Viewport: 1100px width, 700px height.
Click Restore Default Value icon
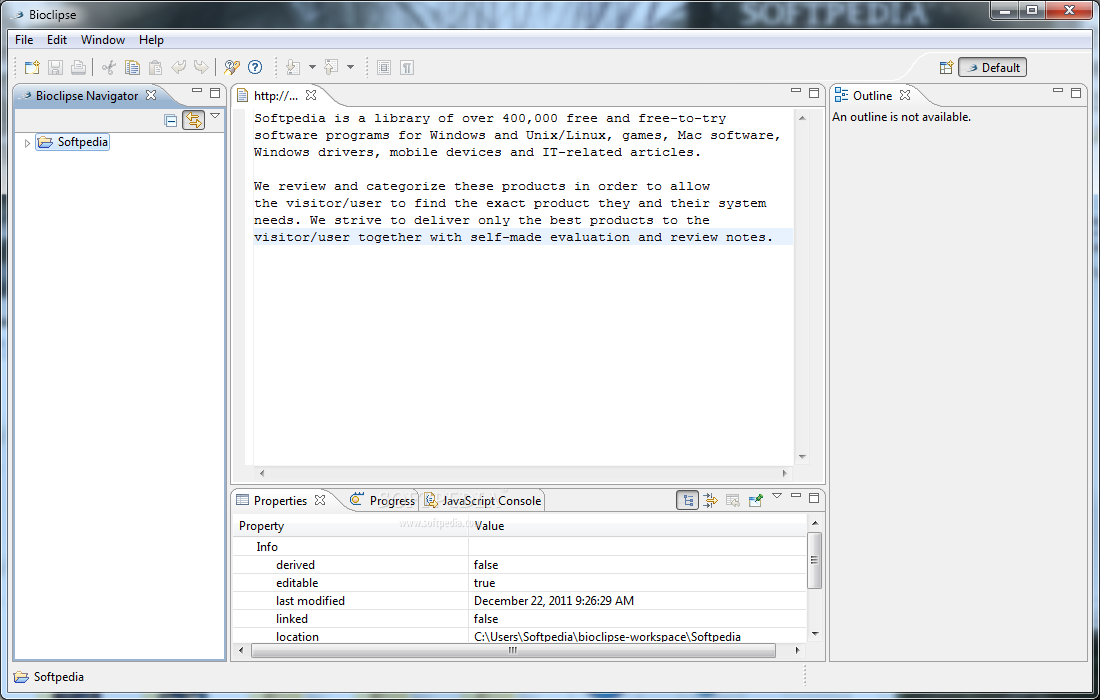pos(732,501)
